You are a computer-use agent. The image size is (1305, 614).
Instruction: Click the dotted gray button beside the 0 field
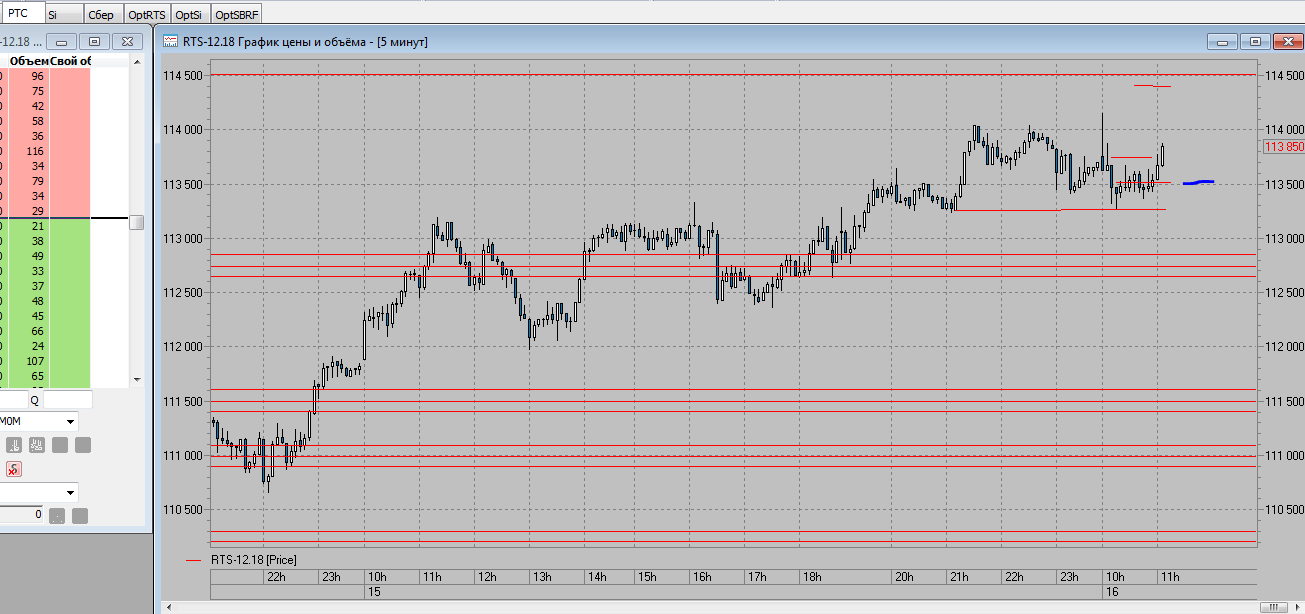coord(57,516)
